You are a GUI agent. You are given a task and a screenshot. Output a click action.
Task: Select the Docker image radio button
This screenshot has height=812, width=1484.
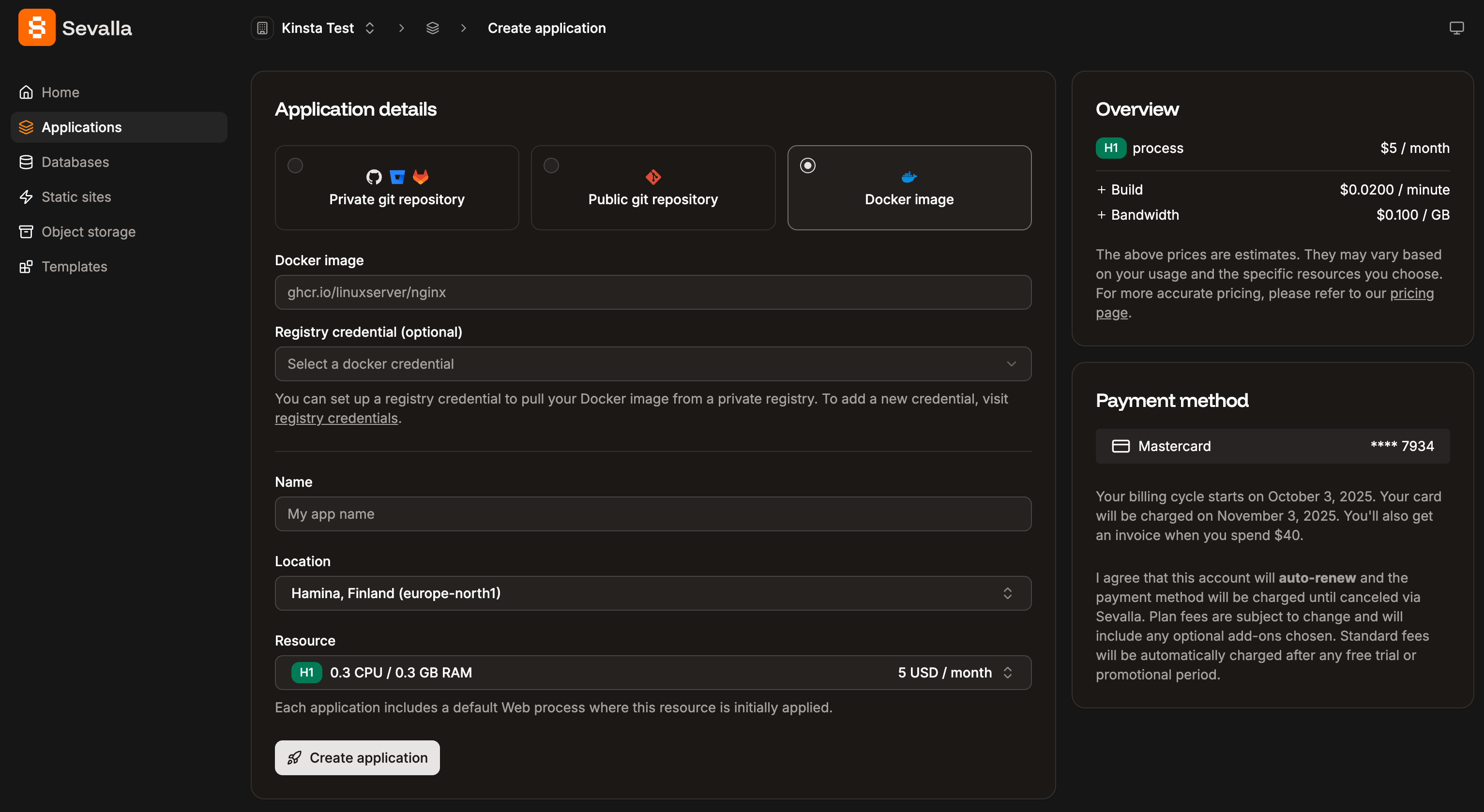point(807,165)
